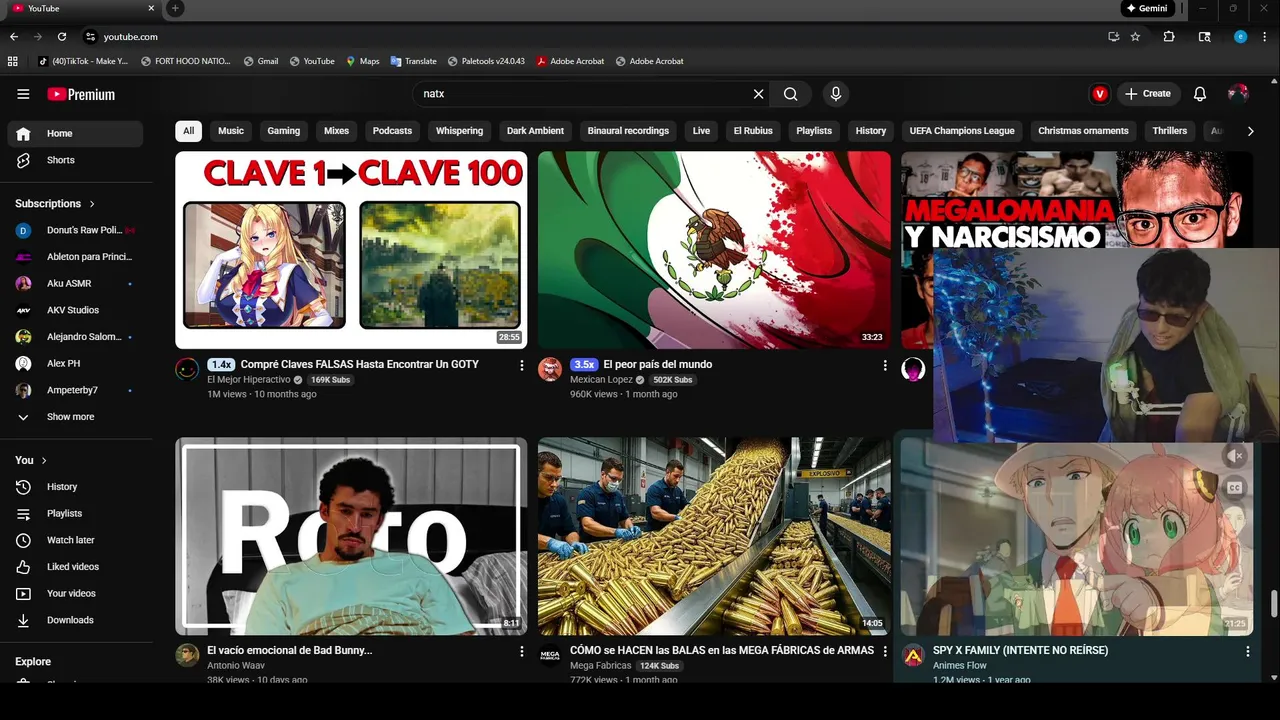Show the next filter chips with the arrow
This screenshot has height=720, width=1280.
pyautogui.click(x=1250, y=131)
